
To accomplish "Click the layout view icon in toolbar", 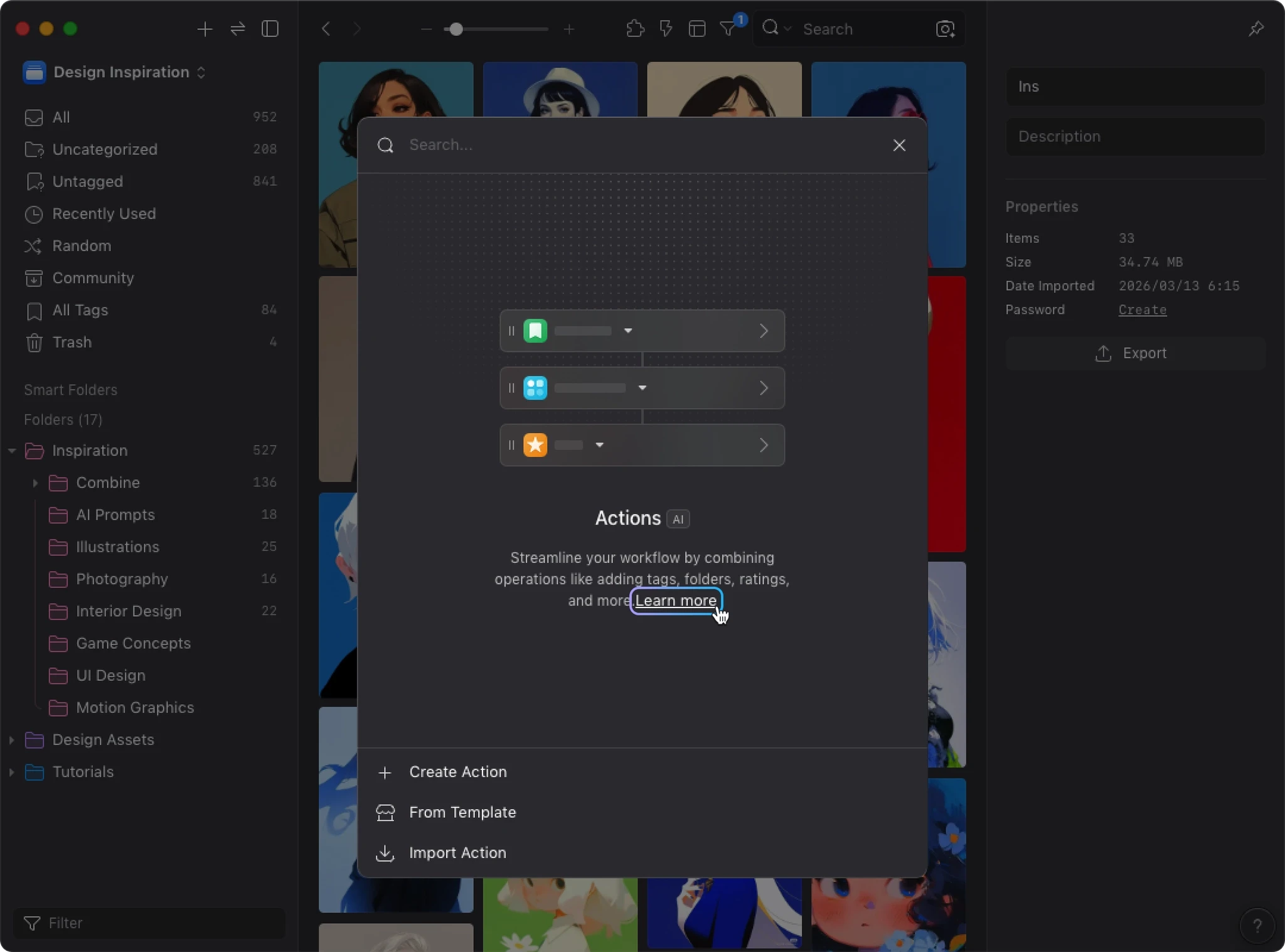I will click(x=696, y=29).
